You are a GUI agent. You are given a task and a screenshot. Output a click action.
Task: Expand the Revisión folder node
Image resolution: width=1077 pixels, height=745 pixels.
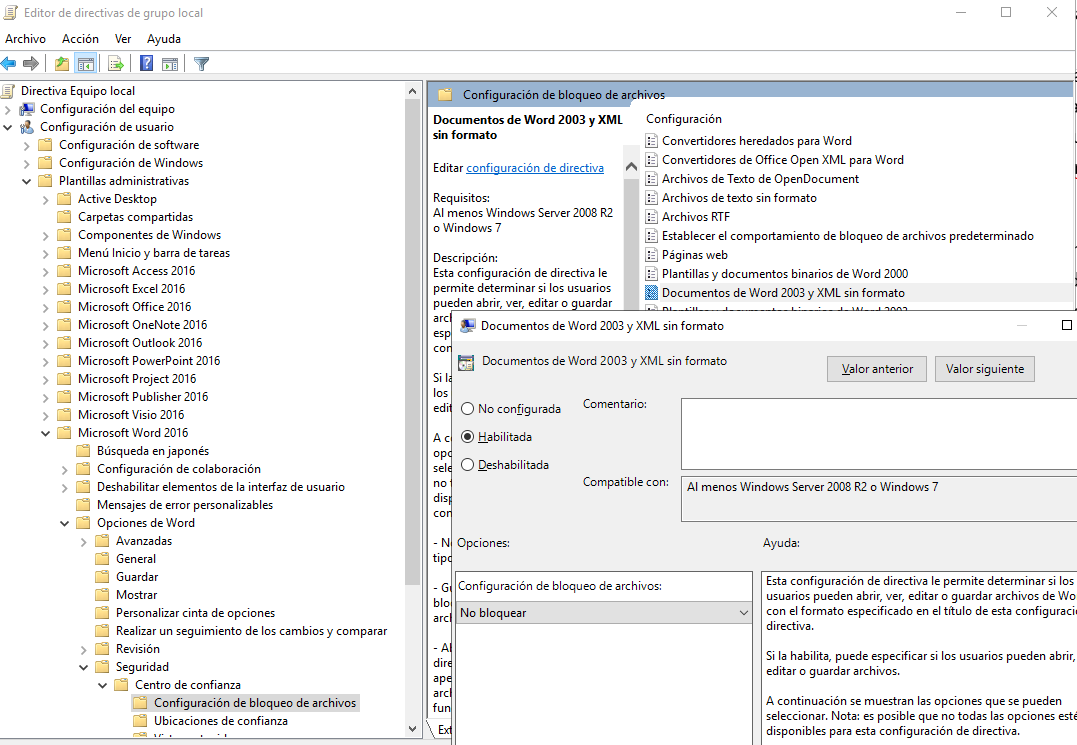click(84, 650)
